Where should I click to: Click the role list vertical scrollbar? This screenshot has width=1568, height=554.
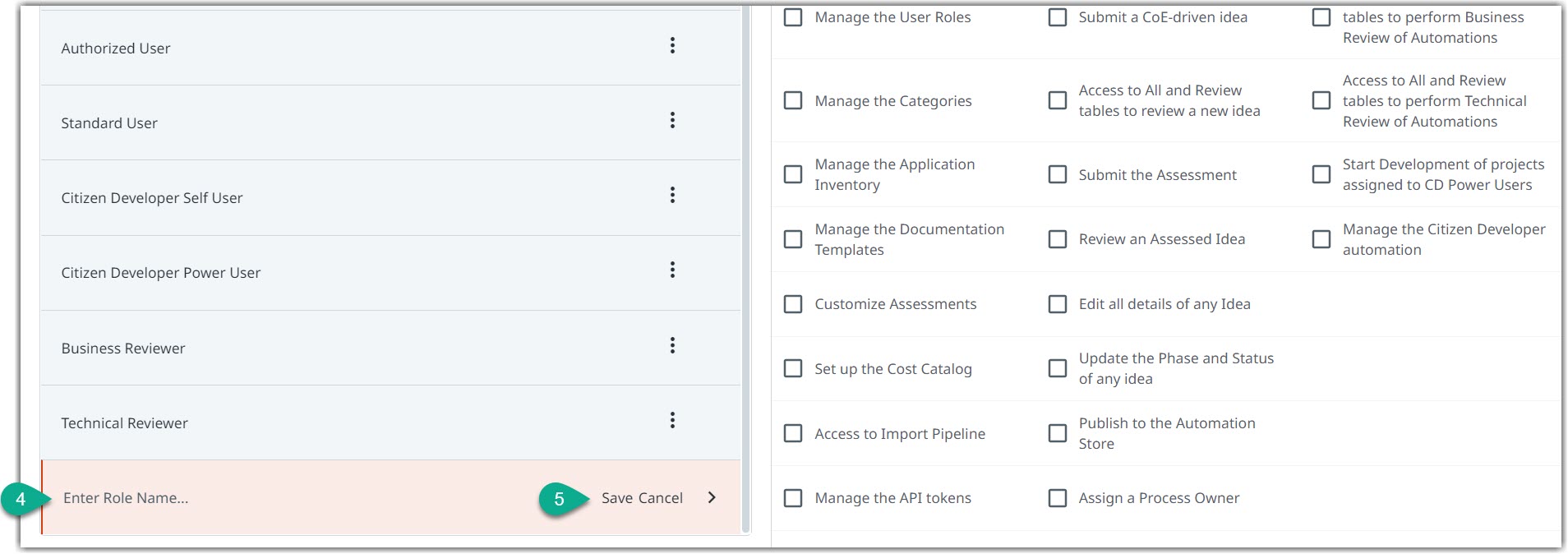pos(745,271)
